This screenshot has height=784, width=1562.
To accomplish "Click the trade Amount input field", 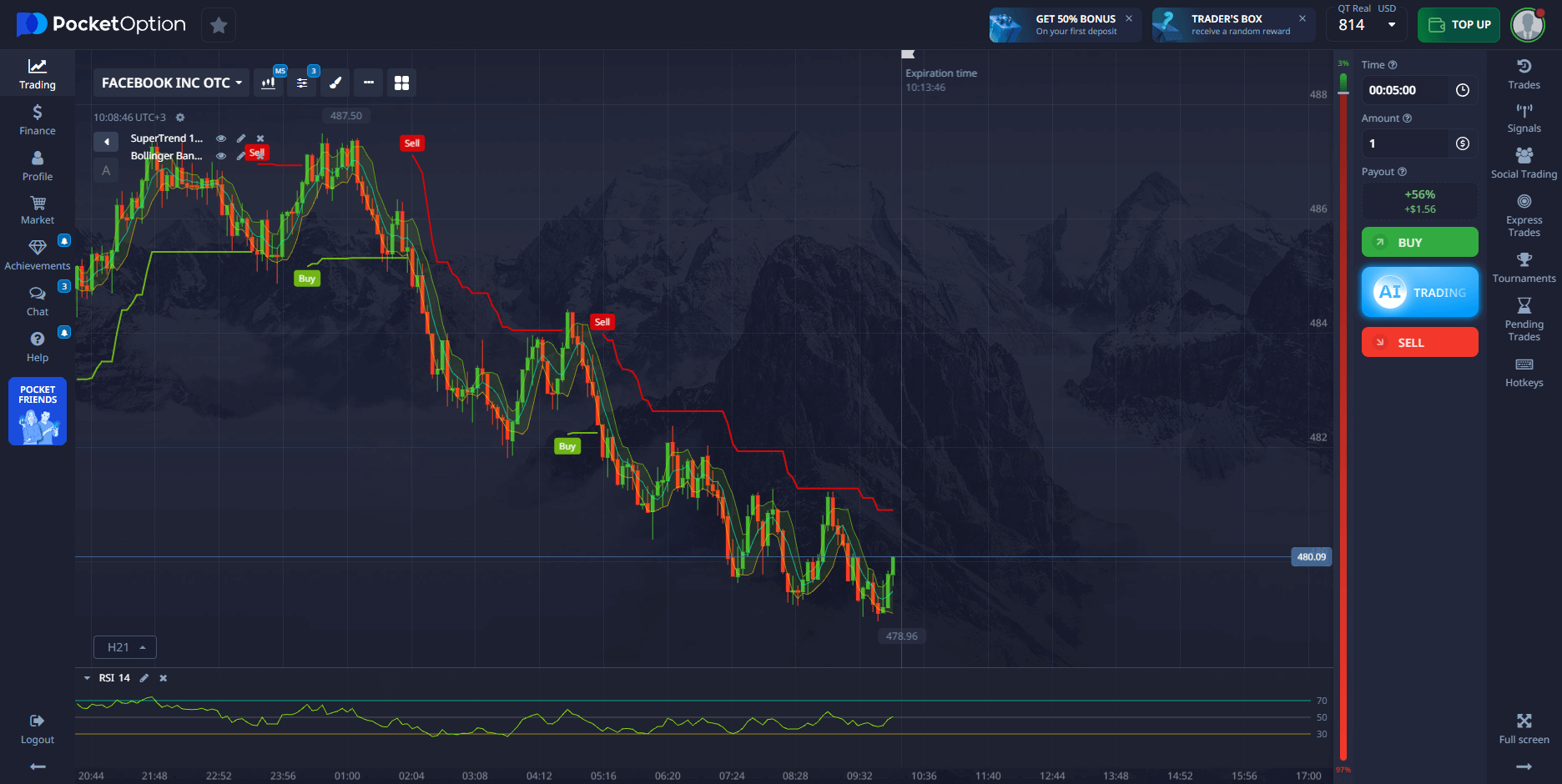I will [x=1406, y=143].
